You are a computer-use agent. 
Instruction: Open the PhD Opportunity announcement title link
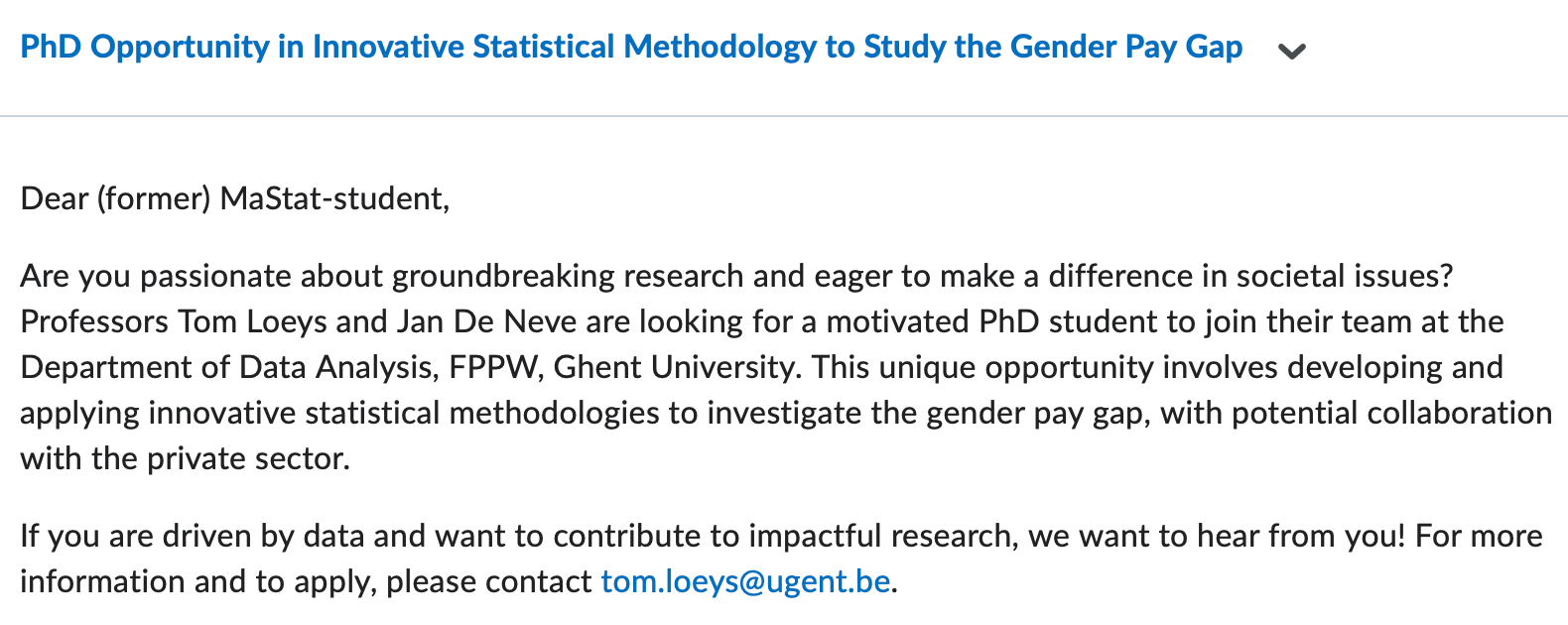click(631, 47)
